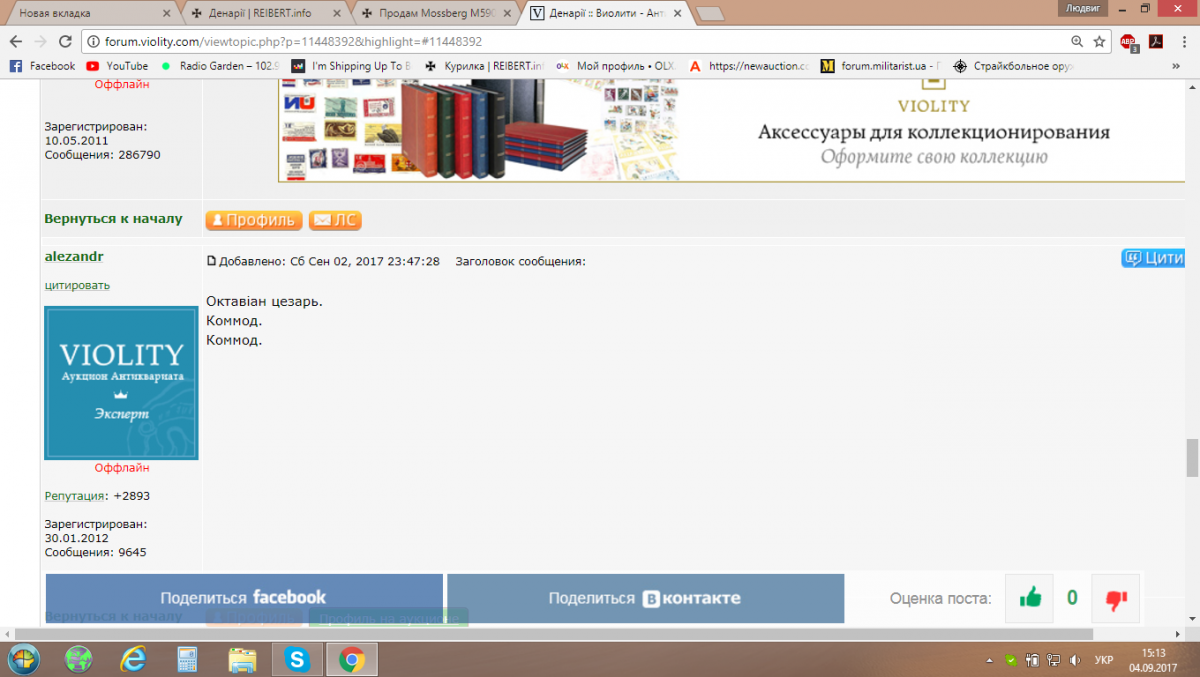
Task: Send a private message via ЛС button
Action: click(x=335, y=220)
